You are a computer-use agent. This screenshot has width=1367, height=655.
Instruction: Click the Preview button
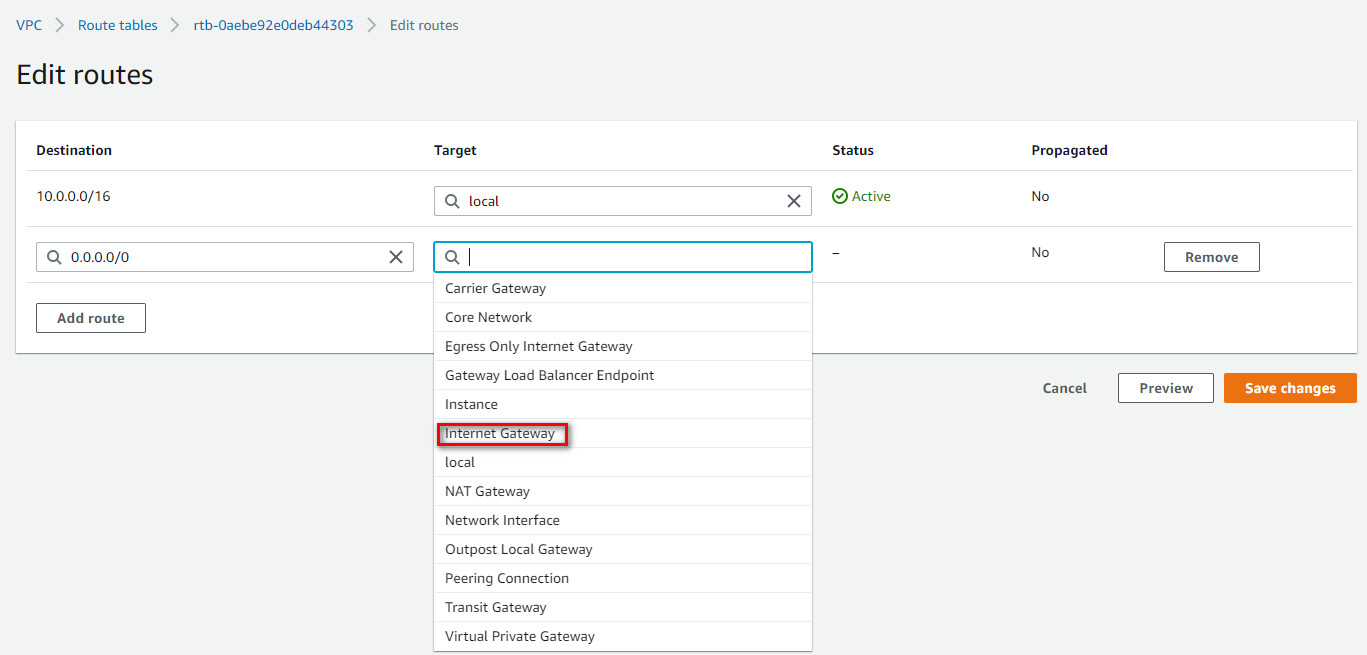(x=1165, y=388)
